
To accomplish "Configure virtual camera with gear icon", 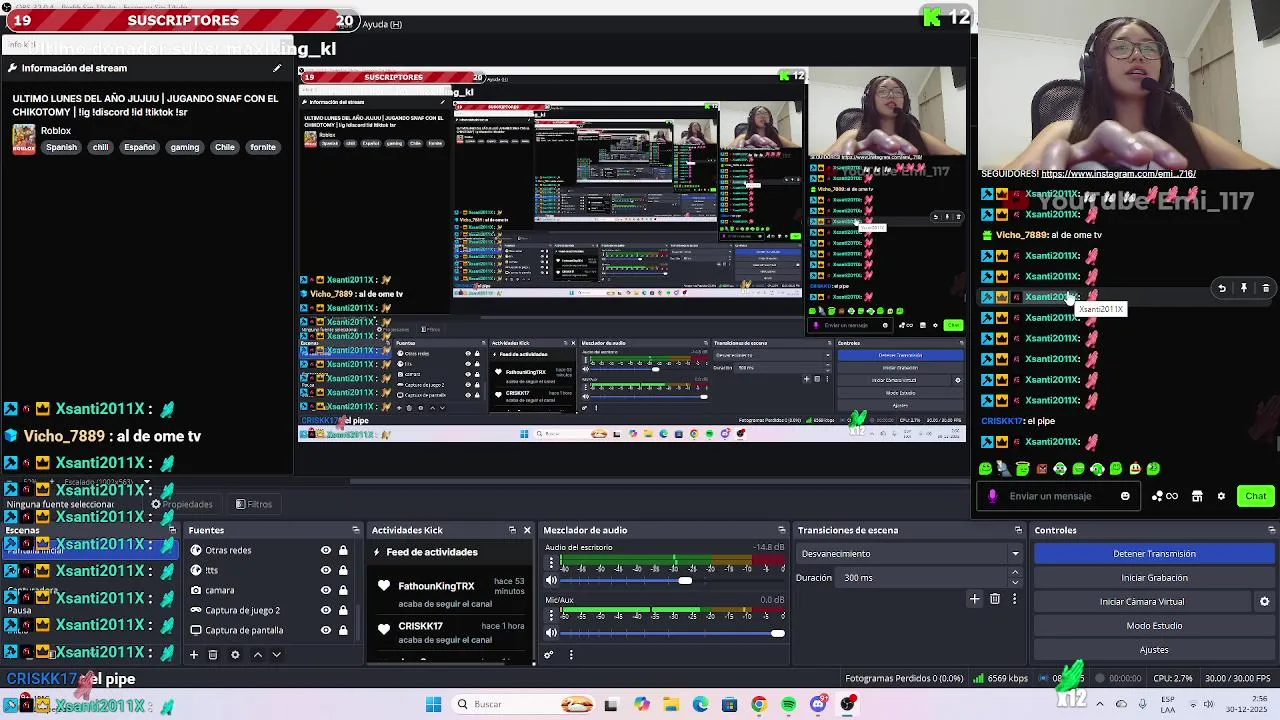I will [x=1264, y=602].
